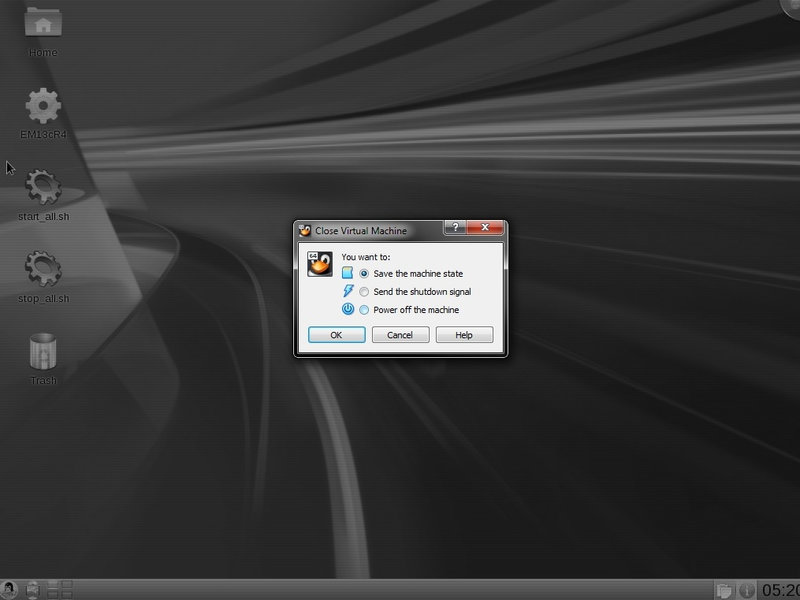Click the question mark title bar button
Screen dimensions: 800x600
(x=455, y=228)
